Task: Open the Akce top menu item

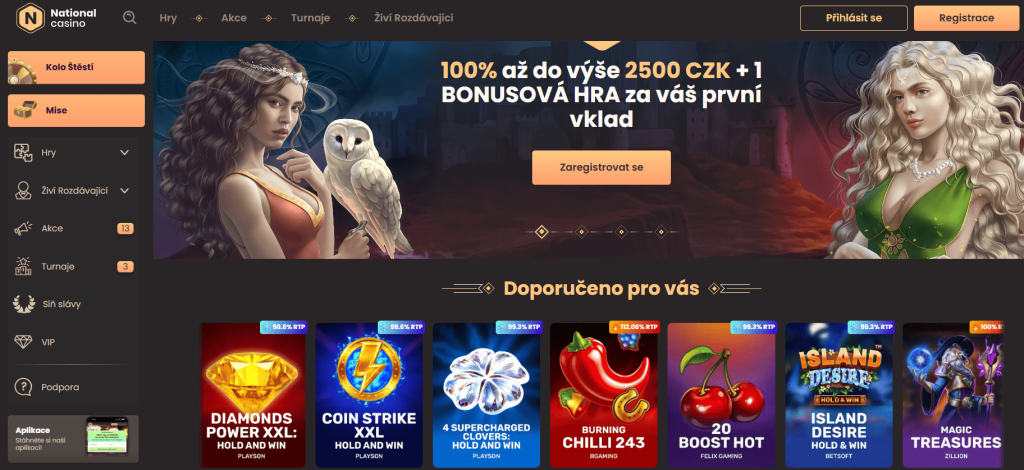Action: pyautogui.click(x=234, y=18)
